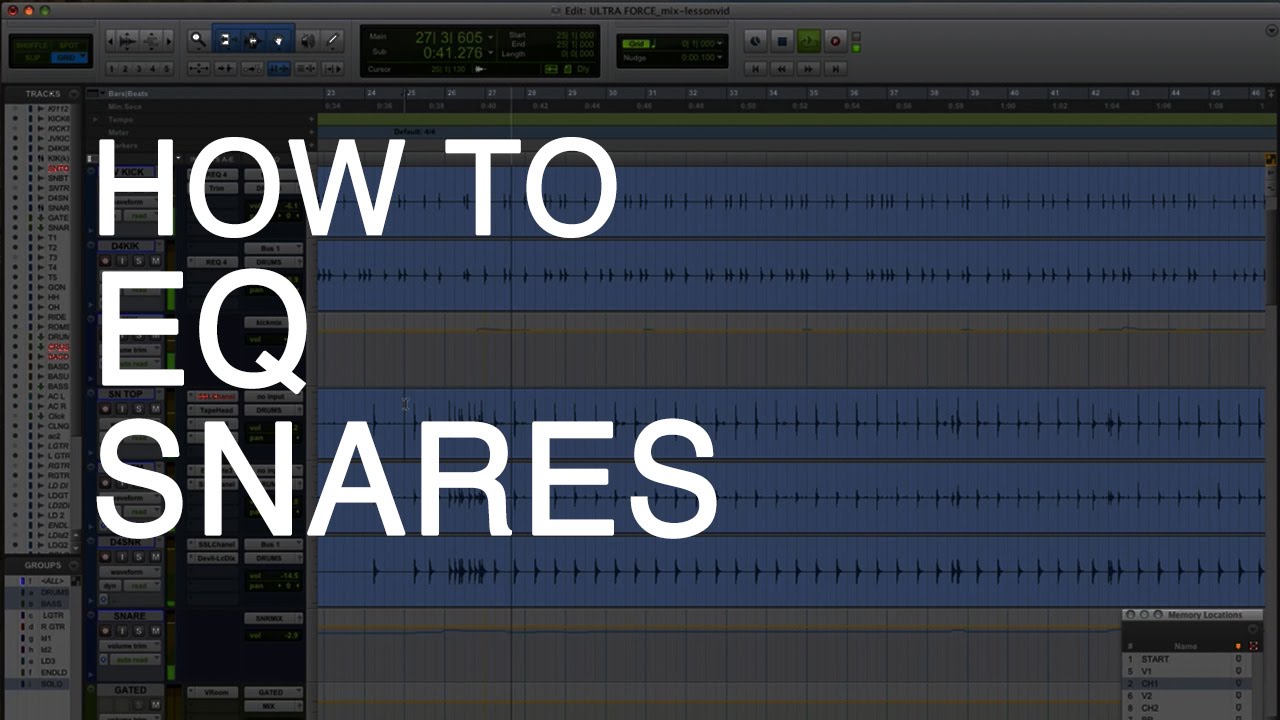Image resolution: width=1280 pixels, height=720 pixels.
Task: Recall zoom preset 3
Action: [x=139, y=69]
